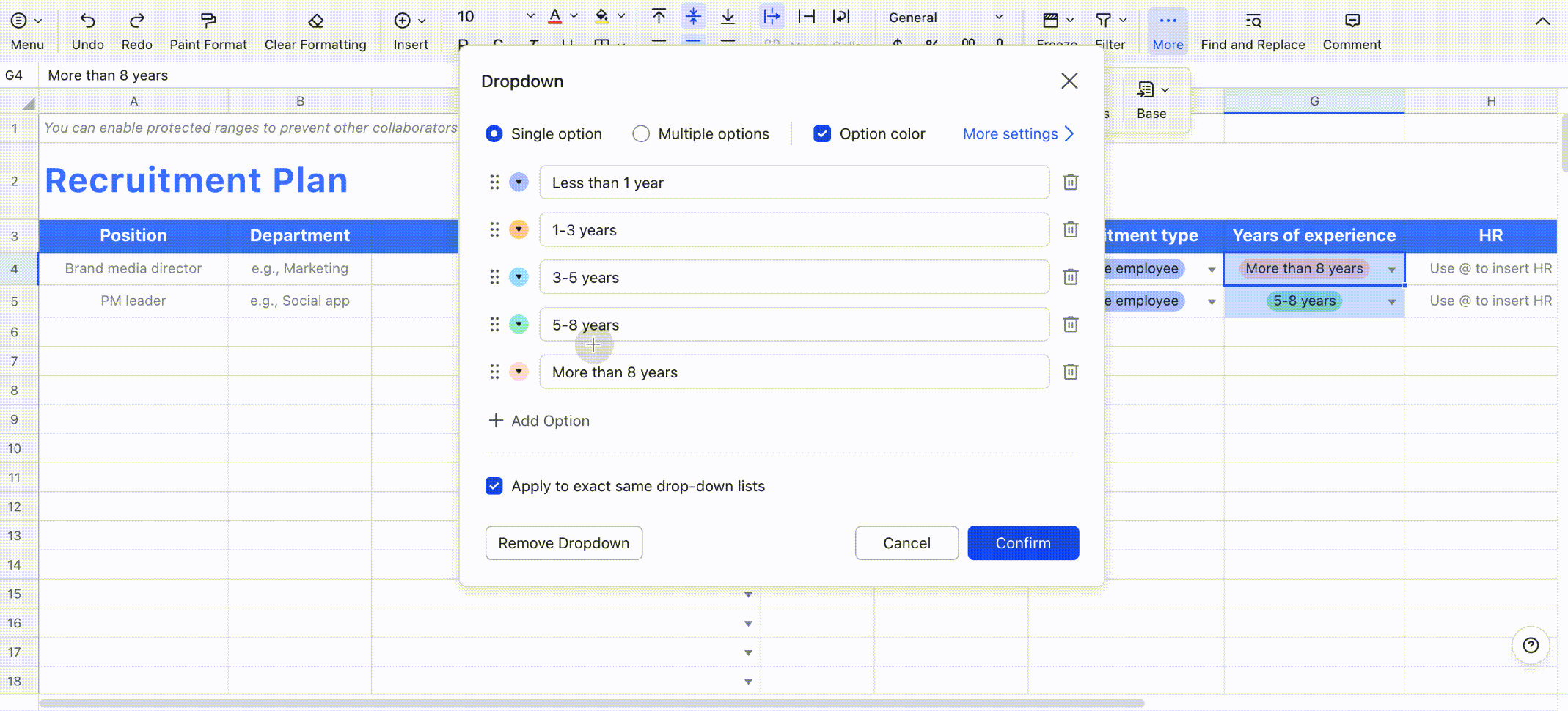Uncheck the Option color checkbox
Image resolution: width=1568 pixels, height=711 pixels.
tap(822, 133)
